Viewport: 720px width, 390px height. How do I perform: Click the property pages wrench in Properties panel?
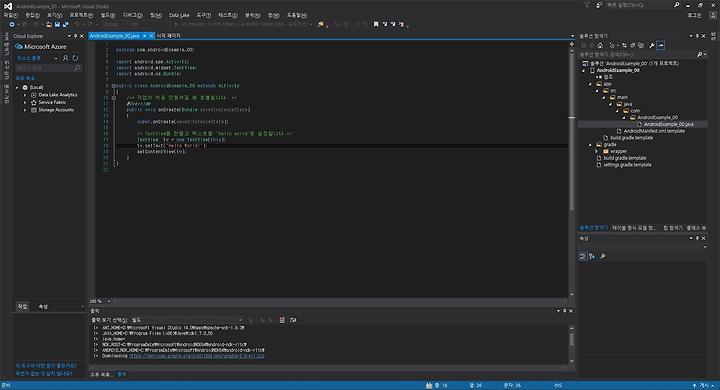603,256
